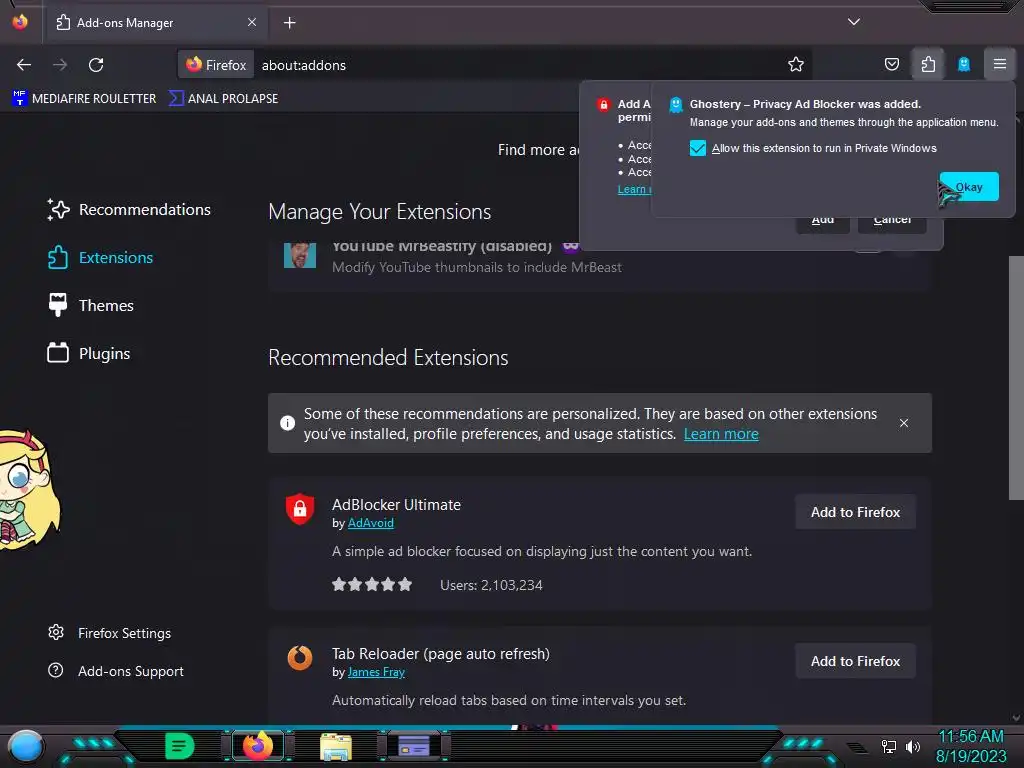Open James Fray author link
Image resolution: width=1024 pixels, height=768 pixels.
[x=376, y=672]
